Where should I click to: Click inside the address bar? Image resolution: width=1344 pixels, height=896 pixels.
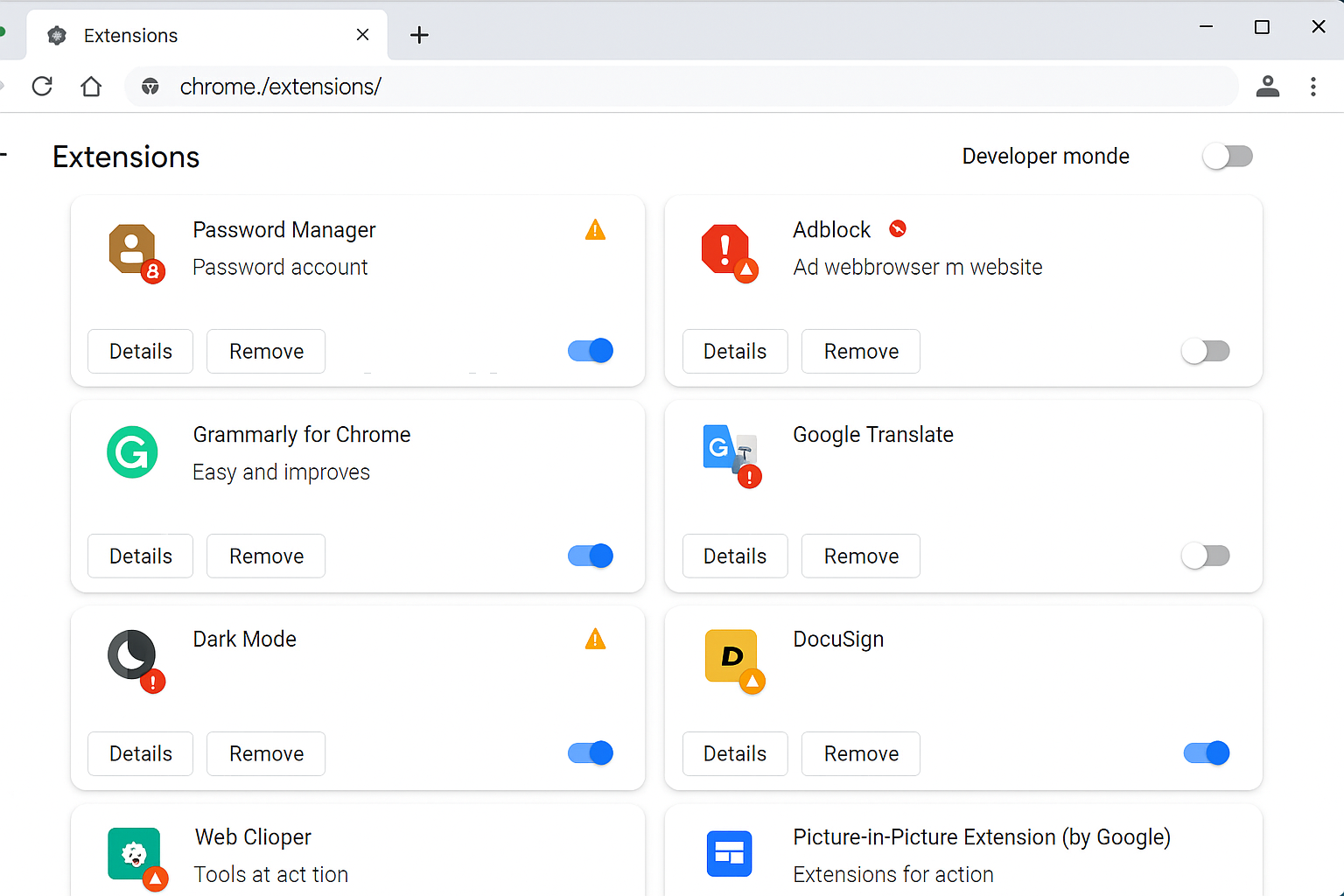612,87
